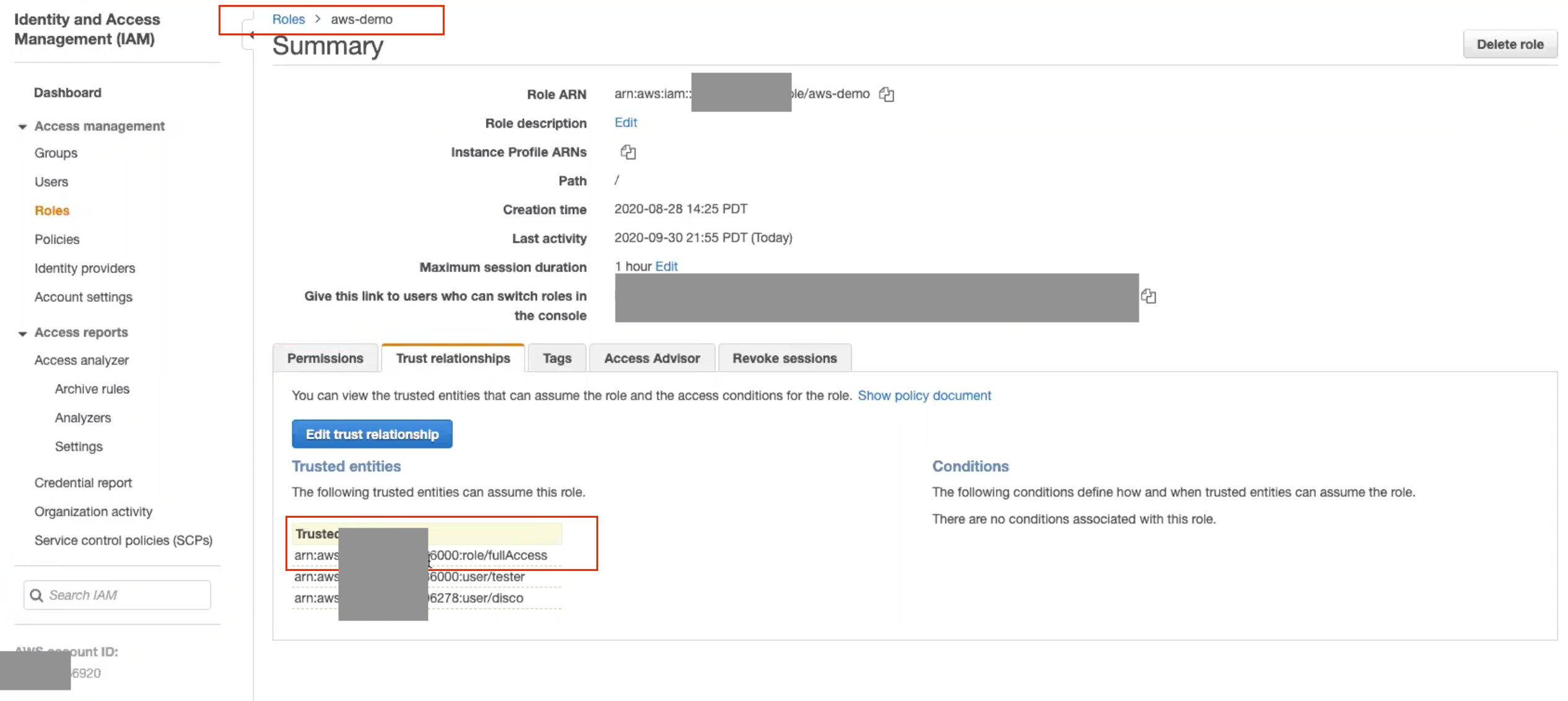Select the user/disco trusted entity row
This screenshot has height=701, width=1568.
tap(427, 598)
